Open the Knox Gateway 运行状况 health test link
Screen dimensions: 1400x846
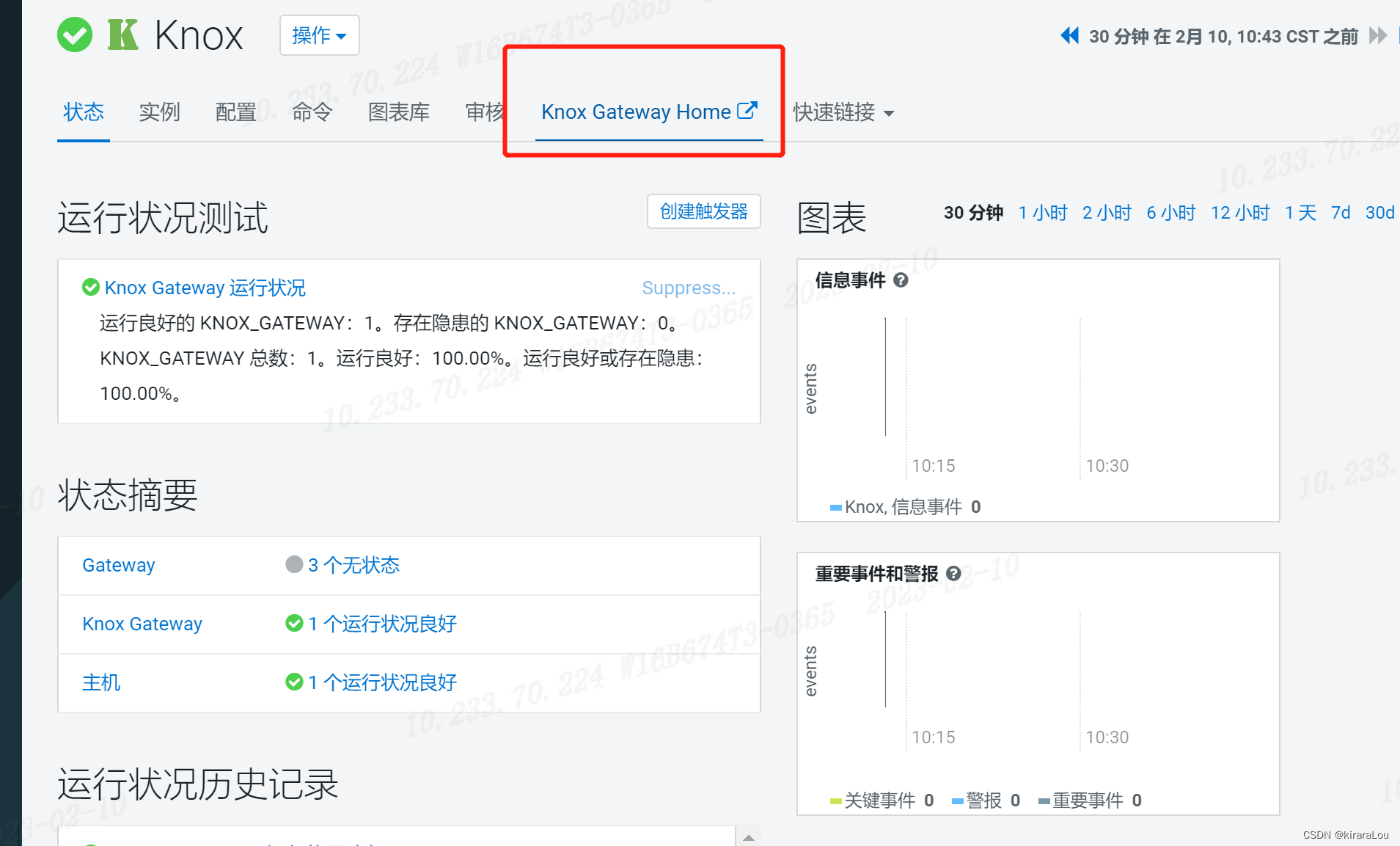click(x=205, y=288)
